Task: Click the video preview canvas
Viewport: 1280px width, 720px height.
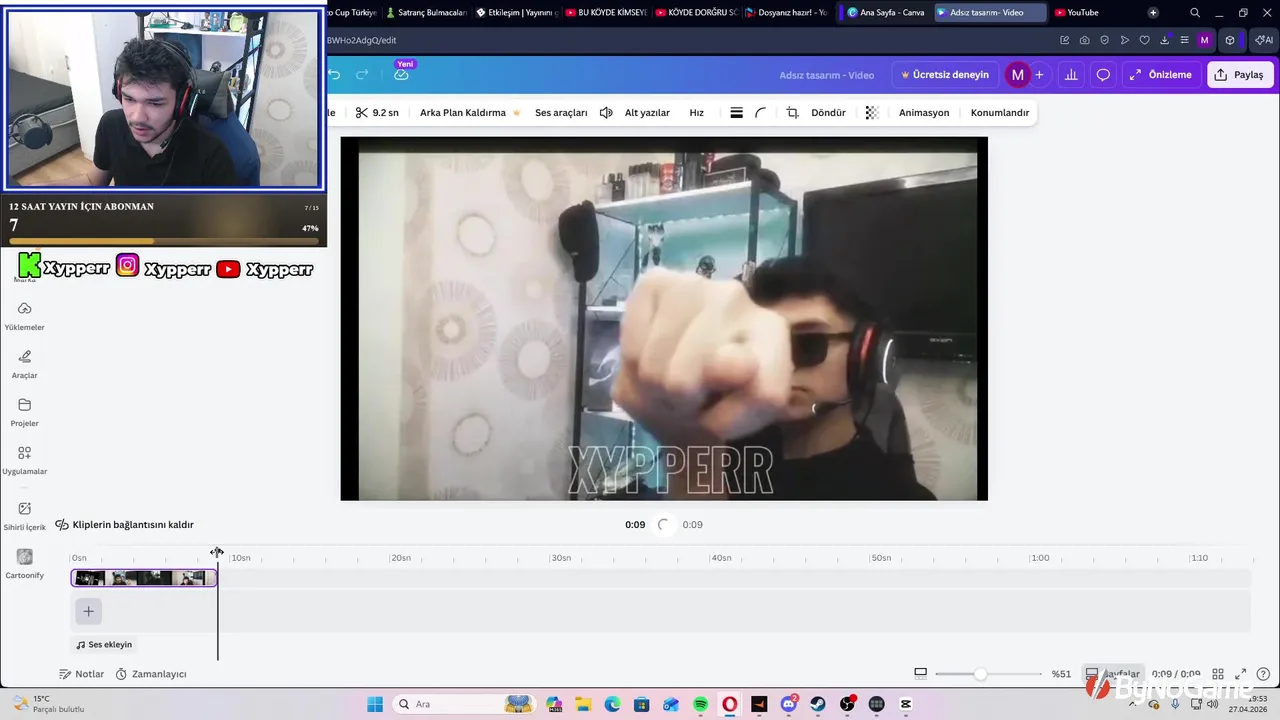Action: point(664,319)
